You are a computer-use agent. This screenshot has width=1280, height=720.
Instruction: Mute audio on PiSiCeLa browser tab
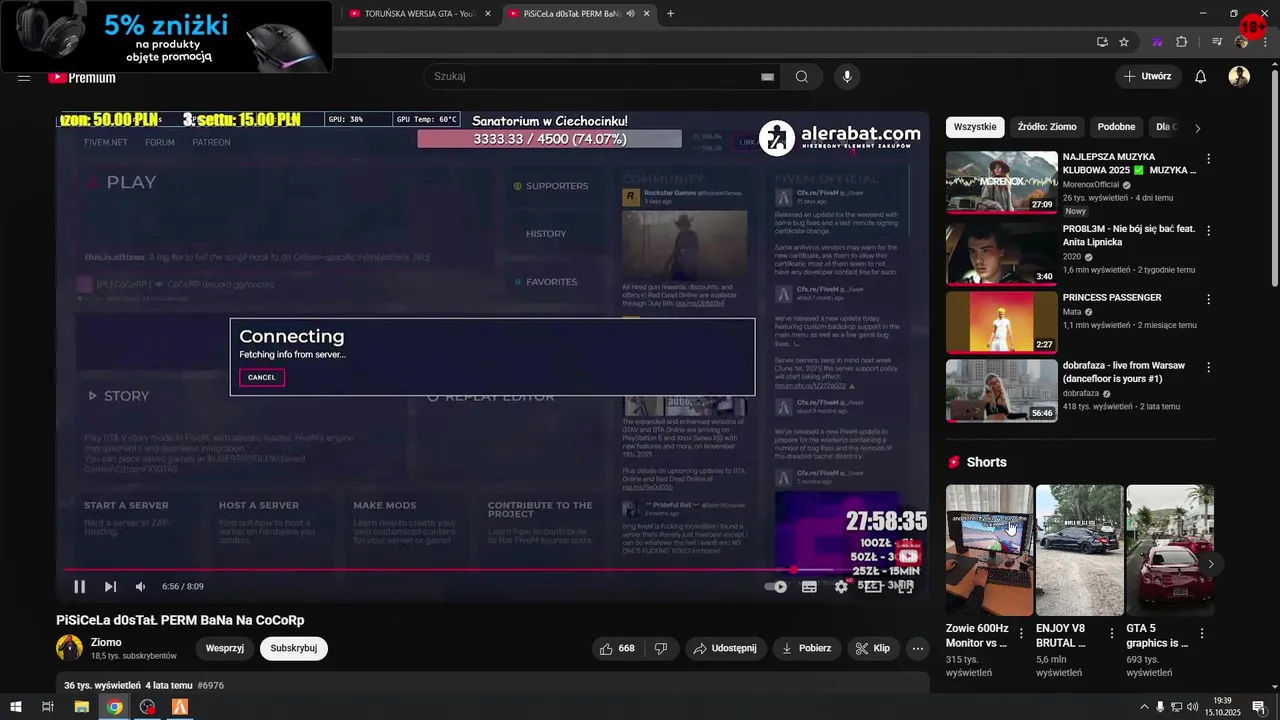click(x=630, y=13)
